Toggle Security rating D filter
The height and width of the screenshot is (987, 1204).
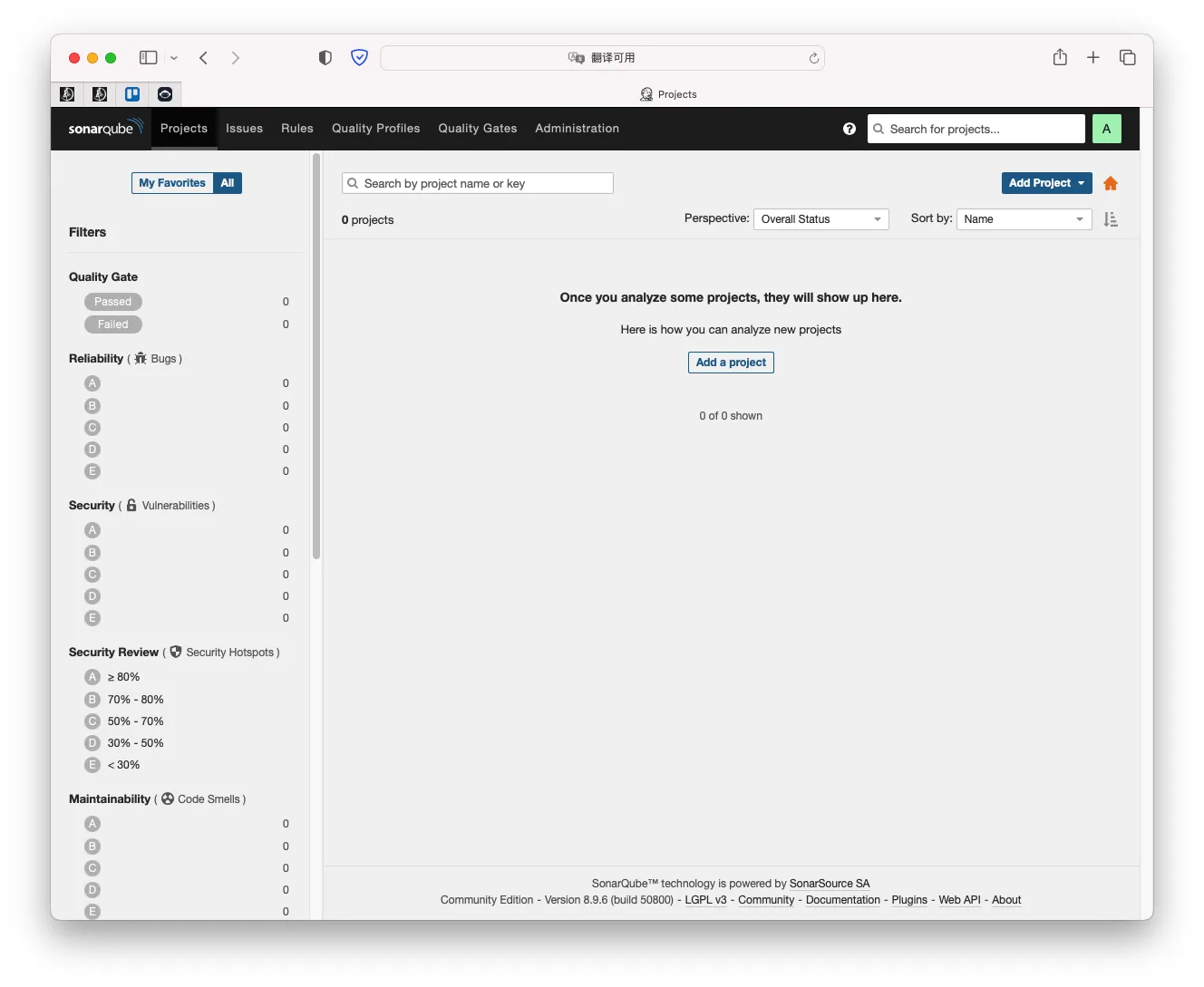coord(92,596)
